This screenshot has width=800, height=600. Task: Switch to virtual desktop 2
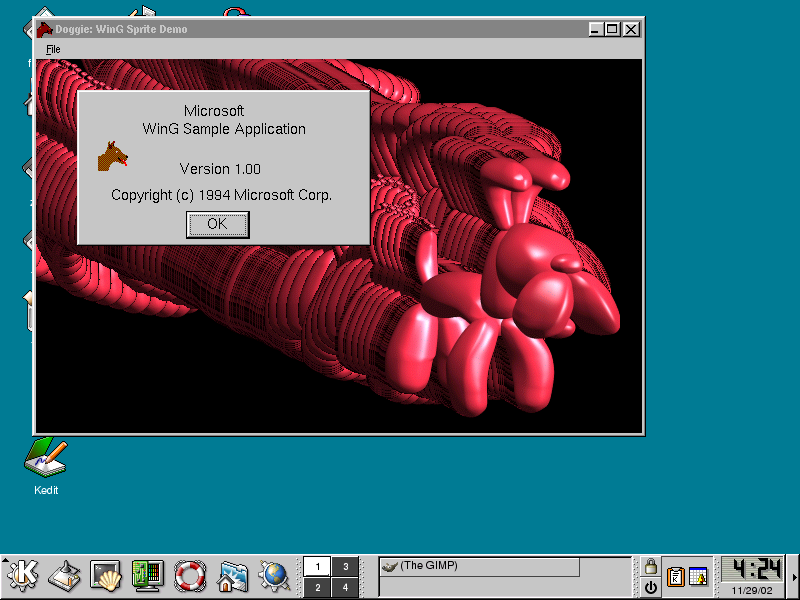(317, 587)
